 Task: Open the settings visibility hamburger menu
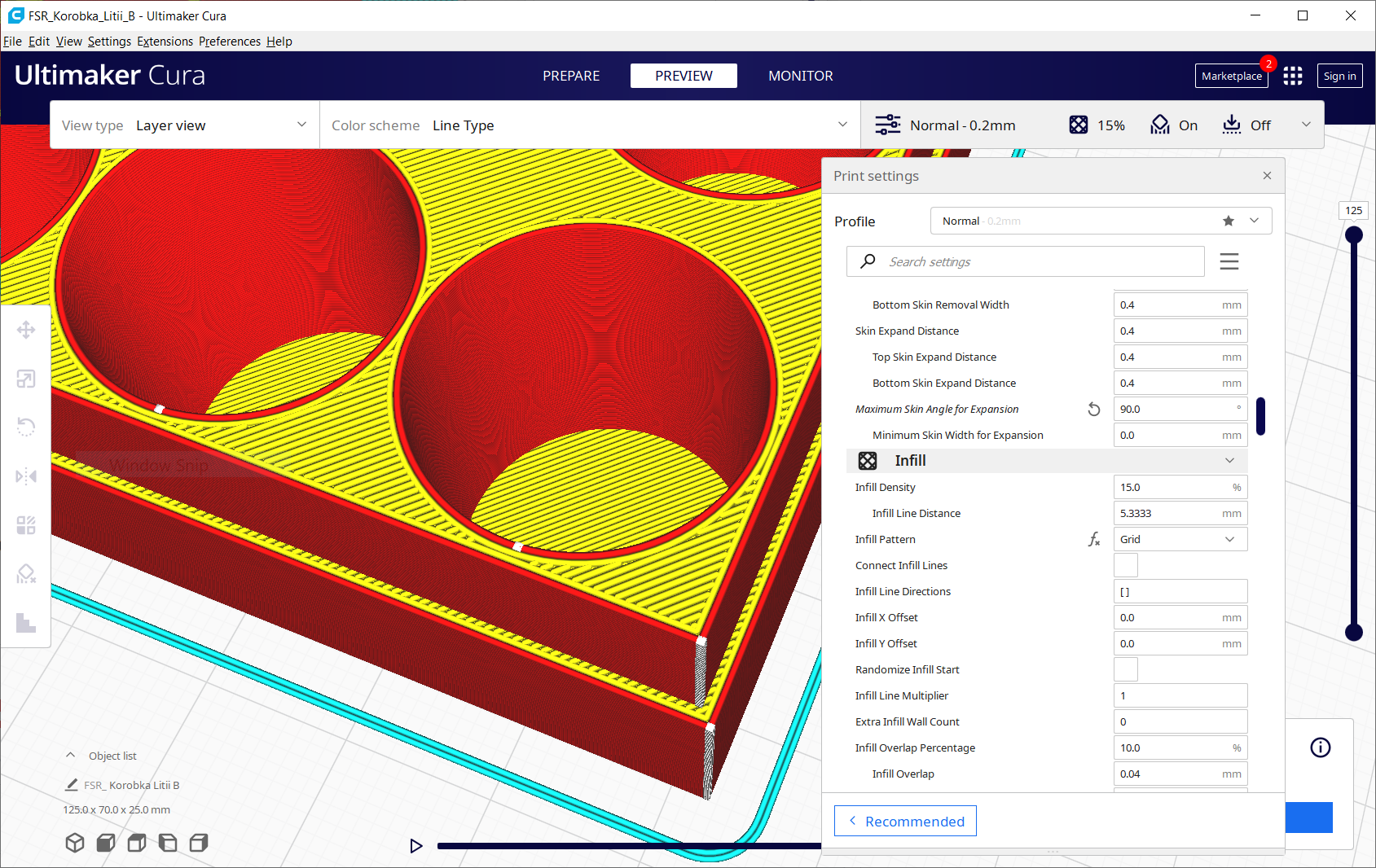[x=1229, y=261]
